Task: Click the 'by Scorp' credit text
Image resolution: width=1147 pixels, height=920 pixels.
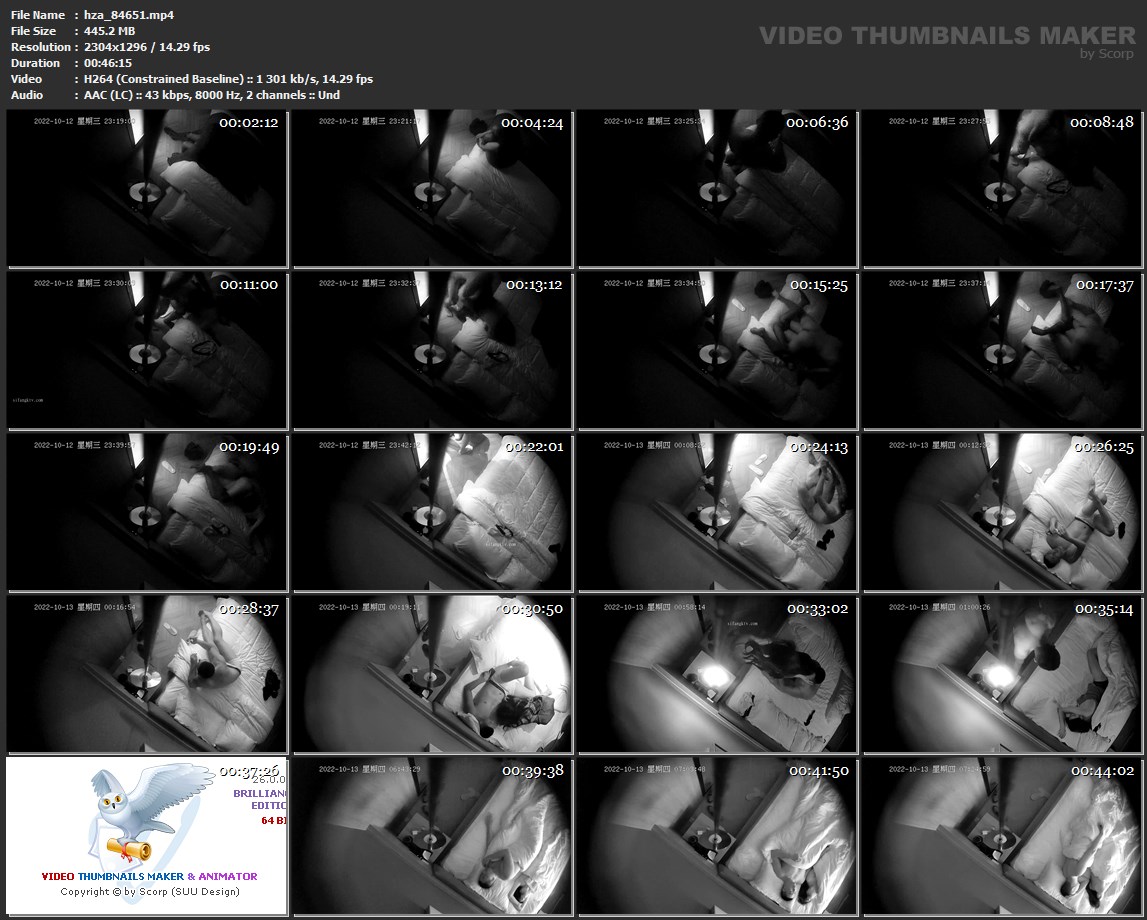Action: click(x=1107, y=53)
